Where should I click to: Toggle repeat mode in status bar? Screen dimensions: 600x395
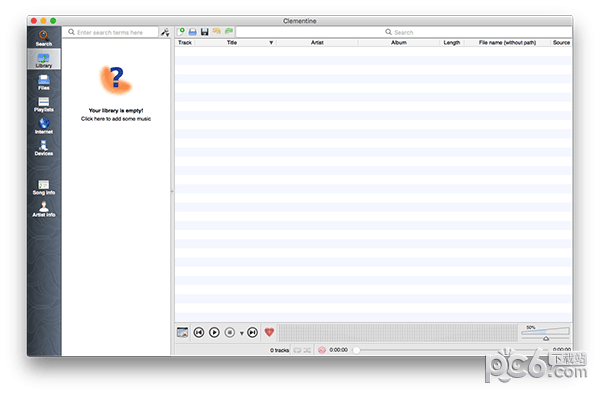[x=297, y=350]
